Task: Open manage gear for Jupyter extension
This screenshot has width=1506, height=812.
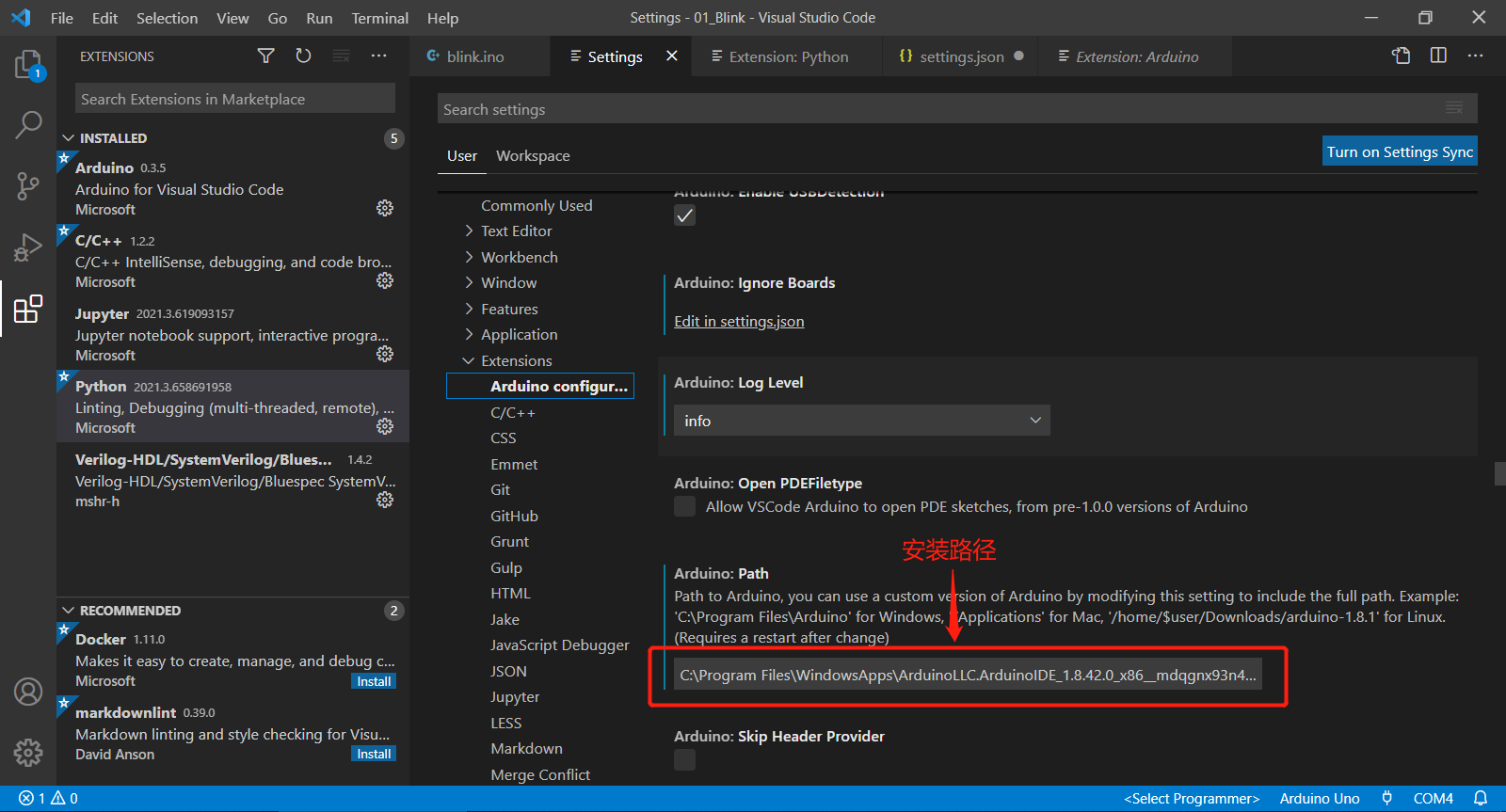Action: 385,354
